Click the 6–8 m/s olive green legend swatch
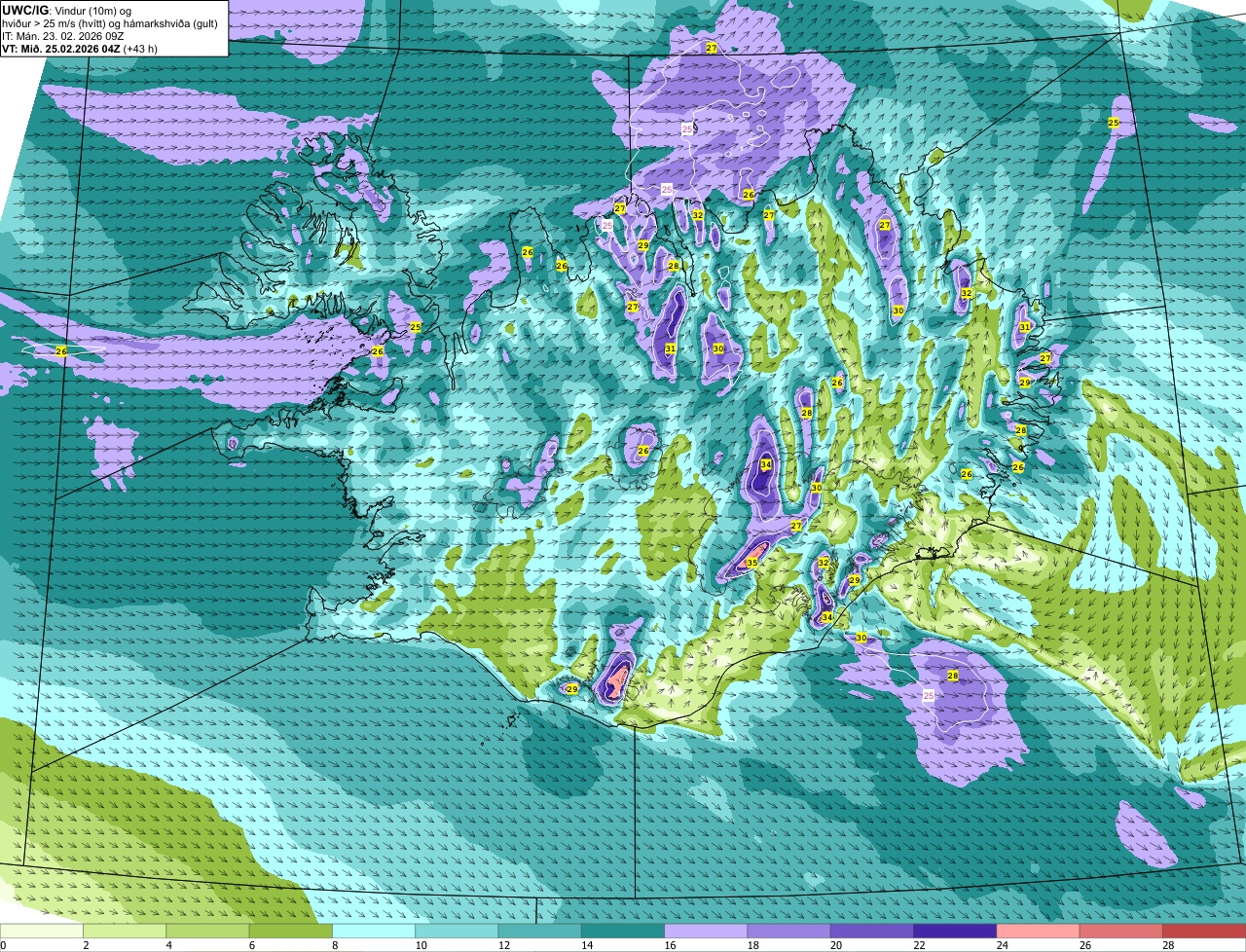 (291, 931)
